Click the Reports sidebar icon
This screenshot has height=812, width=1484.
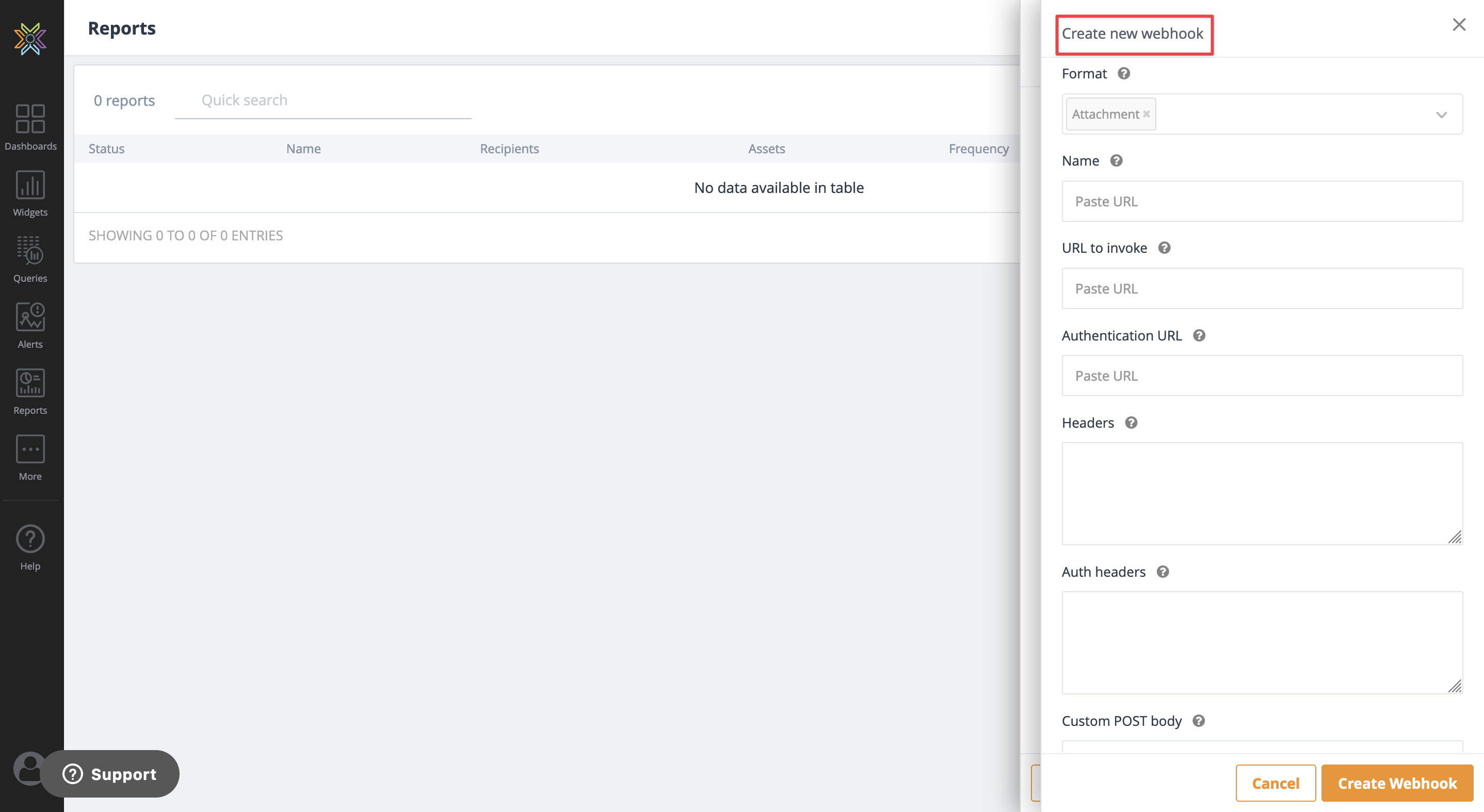pyautogui.click(x=30, y=383)
